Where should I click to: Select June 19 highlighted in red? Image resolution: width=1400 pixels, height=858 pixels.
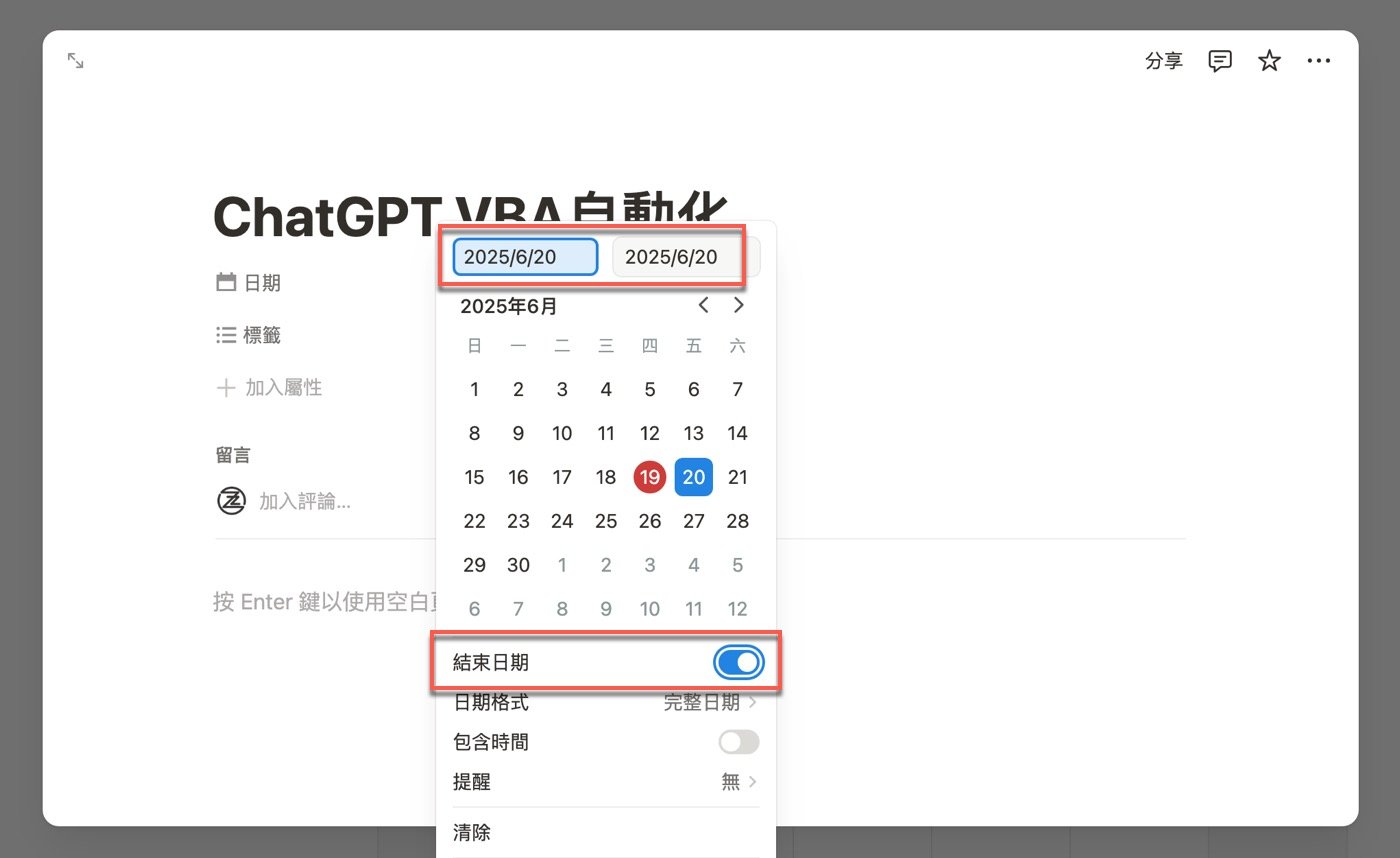click(650, 477)
